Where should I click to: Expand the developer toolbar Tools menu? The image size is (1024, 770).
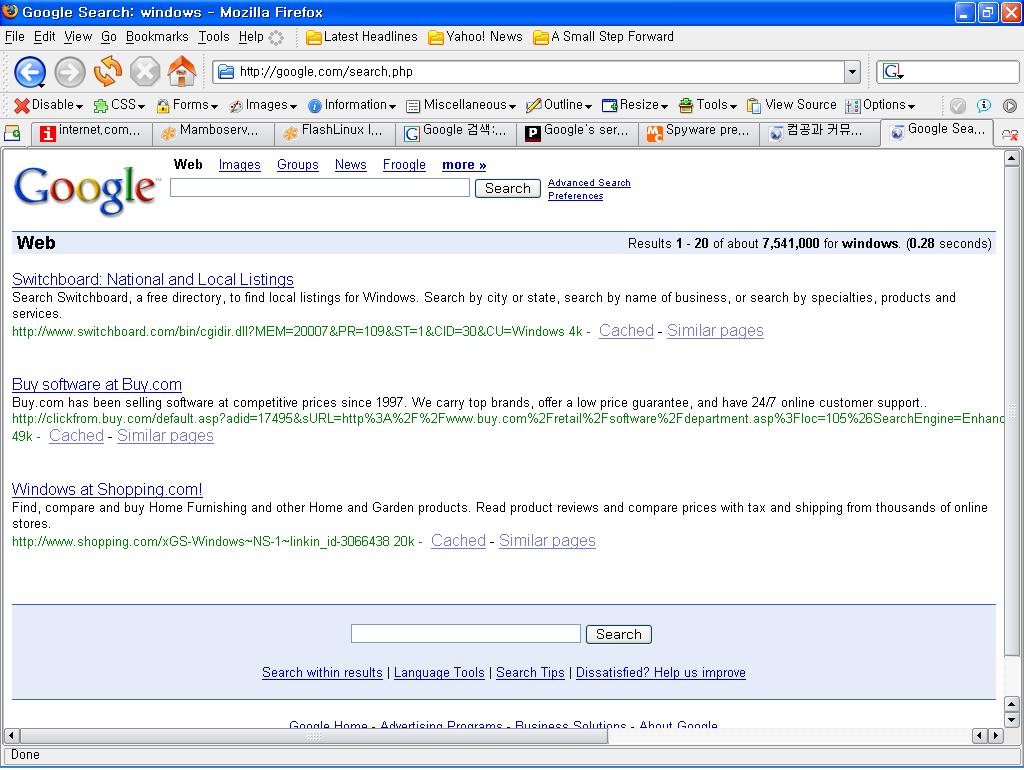[x=708, y=104]
